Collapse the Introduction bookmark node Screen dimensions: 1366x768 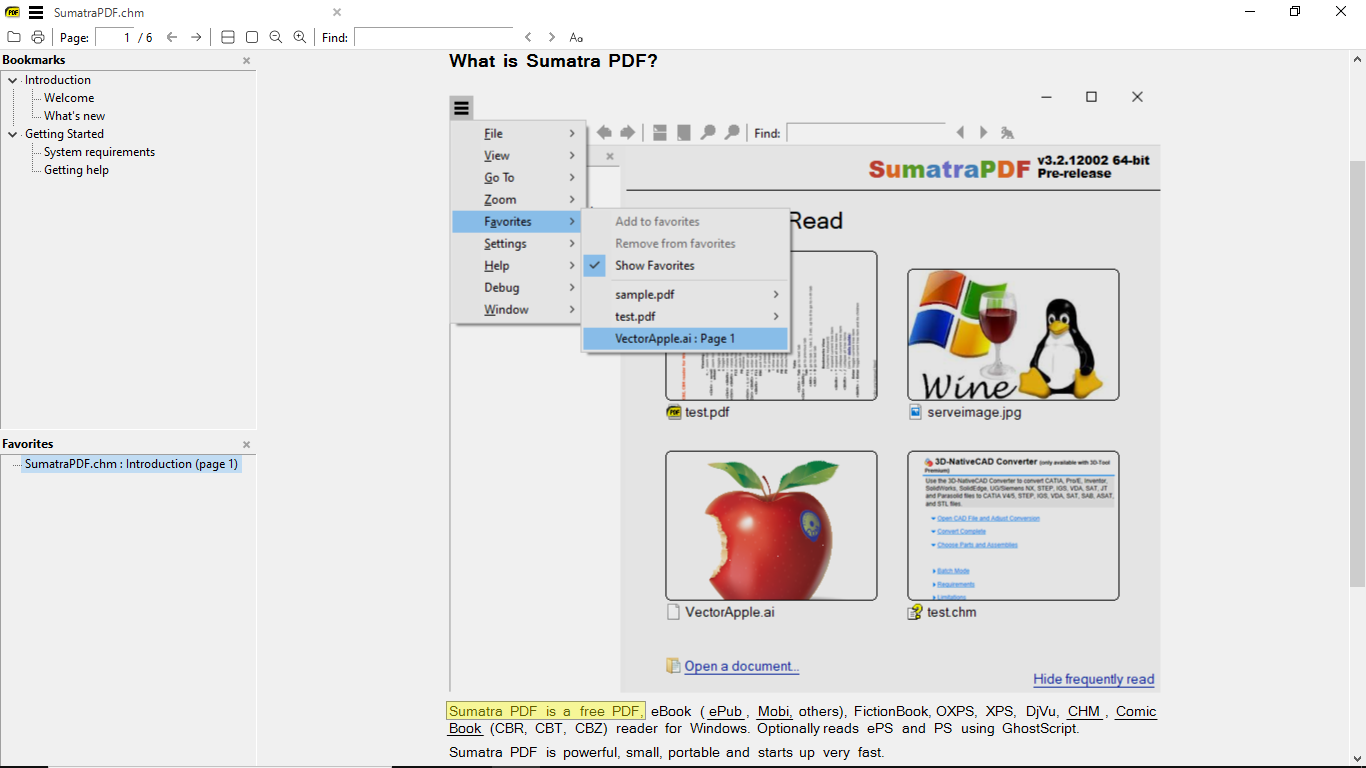[x=13, y=80]
